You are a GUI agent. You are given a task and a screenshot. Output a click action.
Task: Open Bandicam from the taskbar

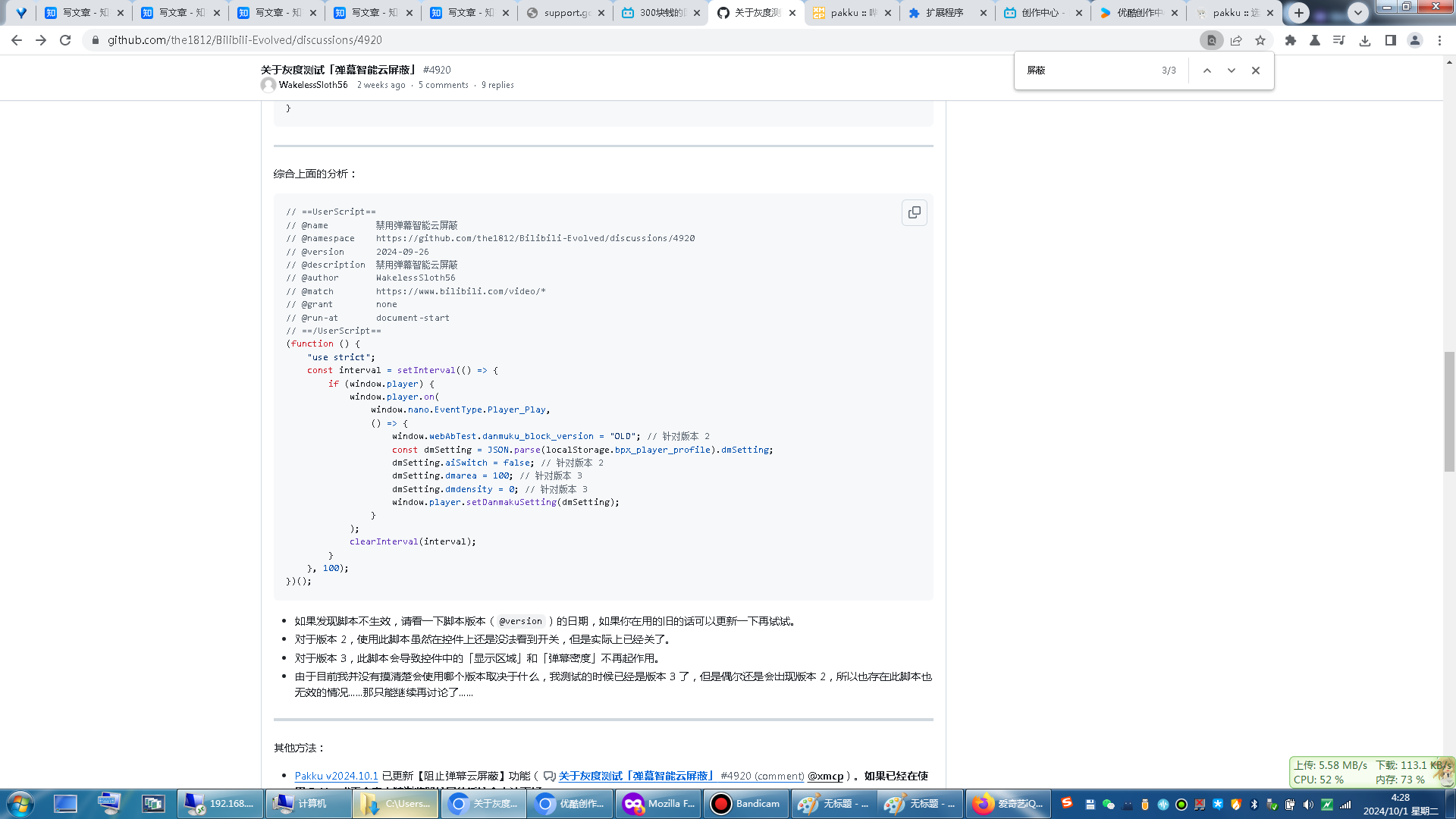[x=746, y=804]
